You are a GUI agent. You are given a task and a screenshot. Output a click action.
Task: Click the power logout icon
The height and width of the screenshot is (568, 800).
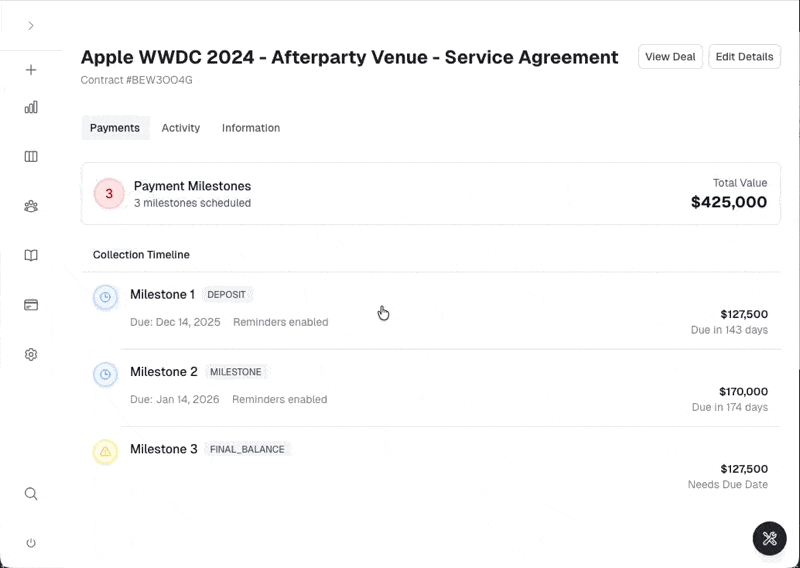pyautogui.click(x=31, y=543)
